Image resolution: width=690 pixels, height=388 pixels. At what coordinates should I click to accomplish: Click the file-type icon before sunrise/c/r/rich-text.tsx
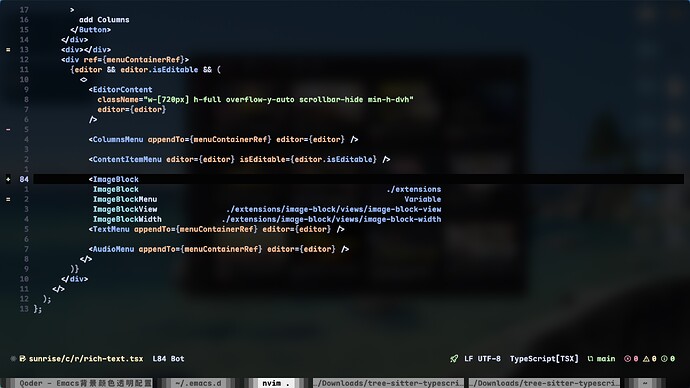(22, 359)
